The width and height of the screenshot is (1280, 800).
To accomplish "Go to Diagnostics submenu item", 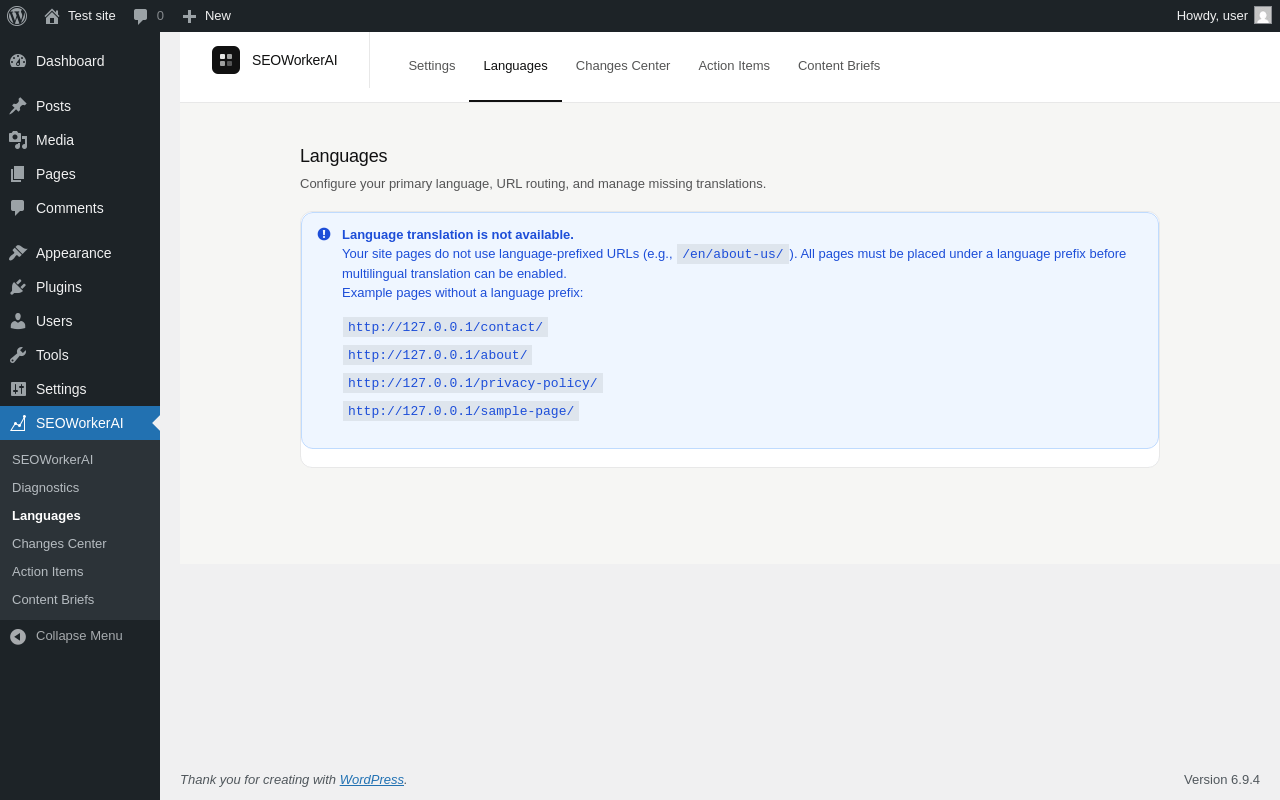I will point(45,488).
